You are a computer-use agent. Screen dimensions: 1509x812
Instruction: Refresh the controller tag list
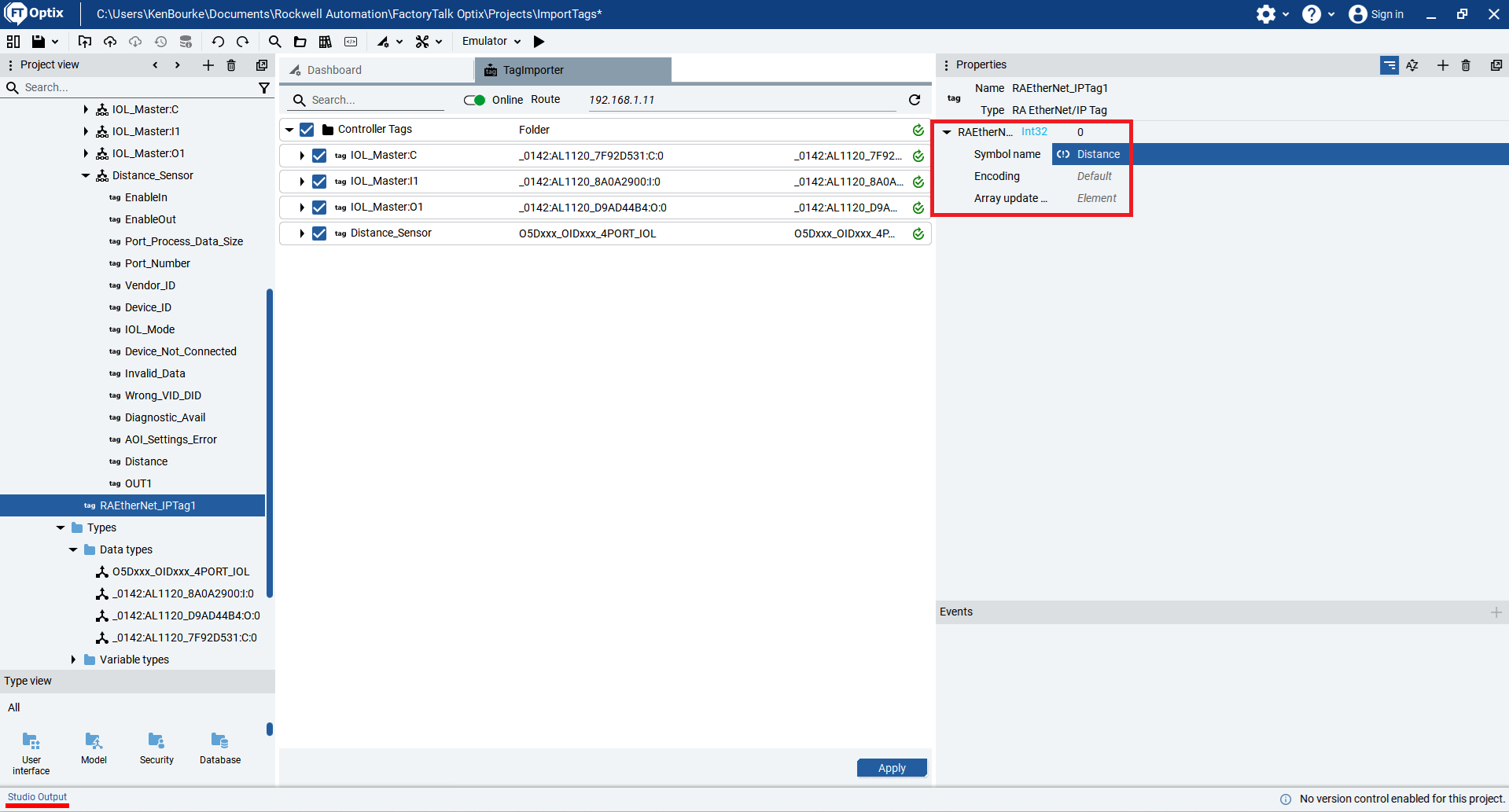coord(915,100)
